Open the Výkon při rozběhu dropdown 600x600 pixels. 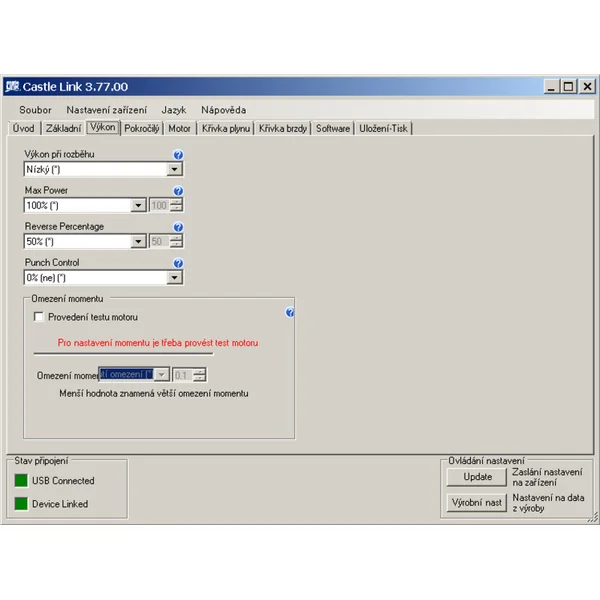(x=175, y=170)
